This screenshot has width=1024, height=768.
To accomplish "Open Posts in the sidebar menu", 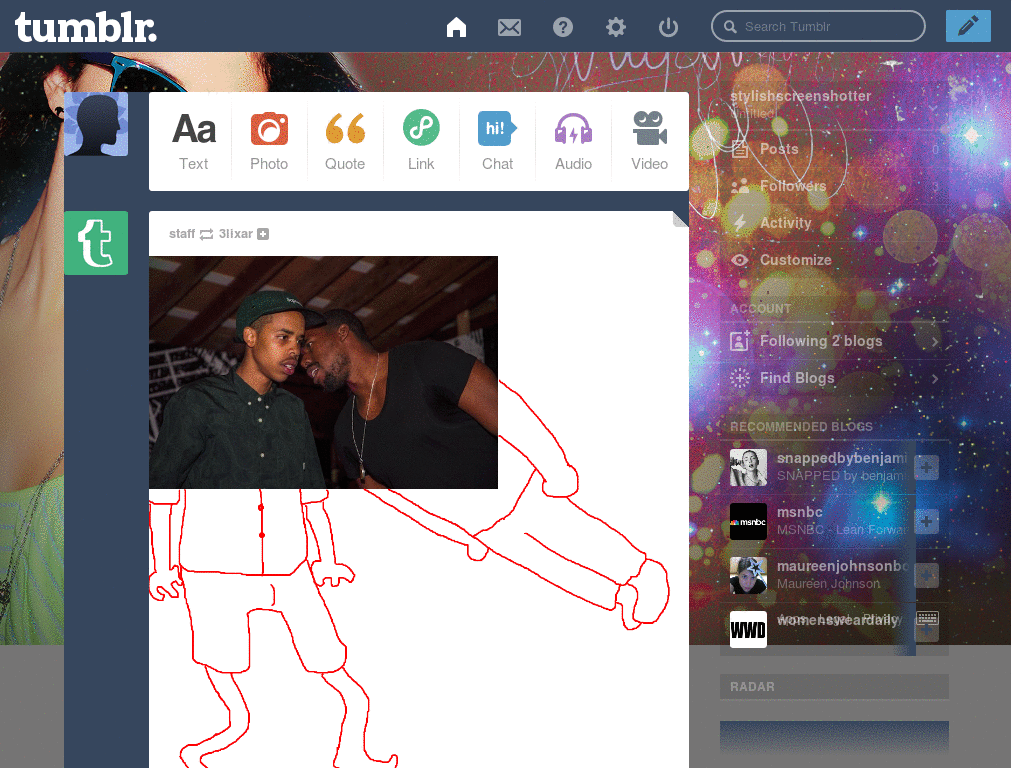I will pos(779,149).
